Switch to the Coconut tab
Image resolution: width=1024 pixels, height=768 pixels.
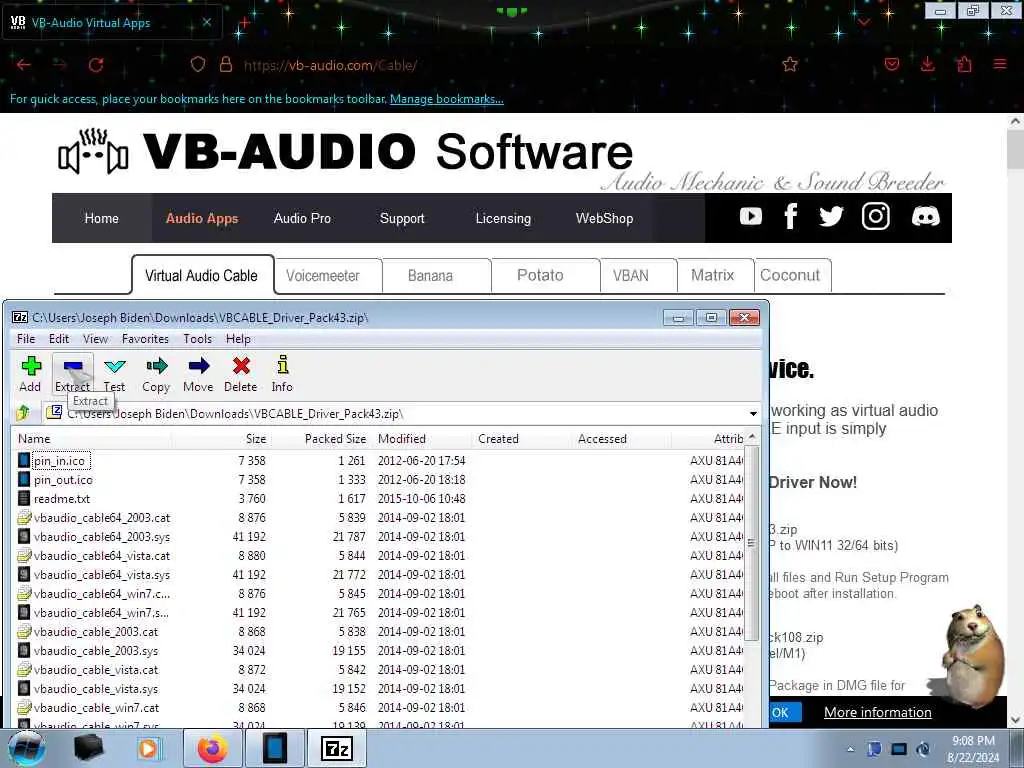[x=792, y=276]
